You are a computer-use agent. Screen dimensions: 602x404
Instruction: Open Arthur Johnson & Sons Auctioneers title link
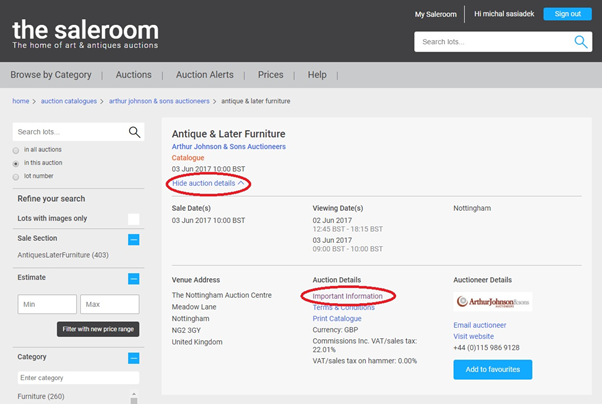click(228, 146)
